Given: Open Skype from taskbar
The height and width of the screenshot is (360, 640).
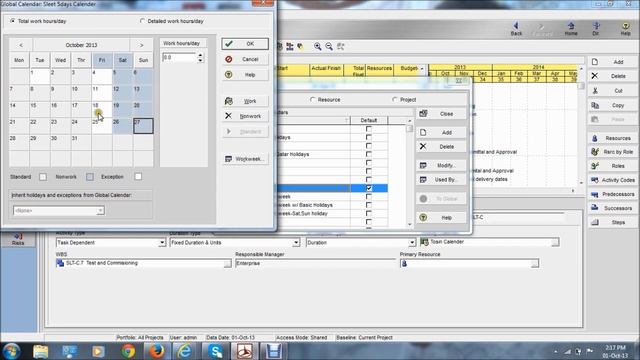Looking at the screenshot, I should (x=215, y=351).
